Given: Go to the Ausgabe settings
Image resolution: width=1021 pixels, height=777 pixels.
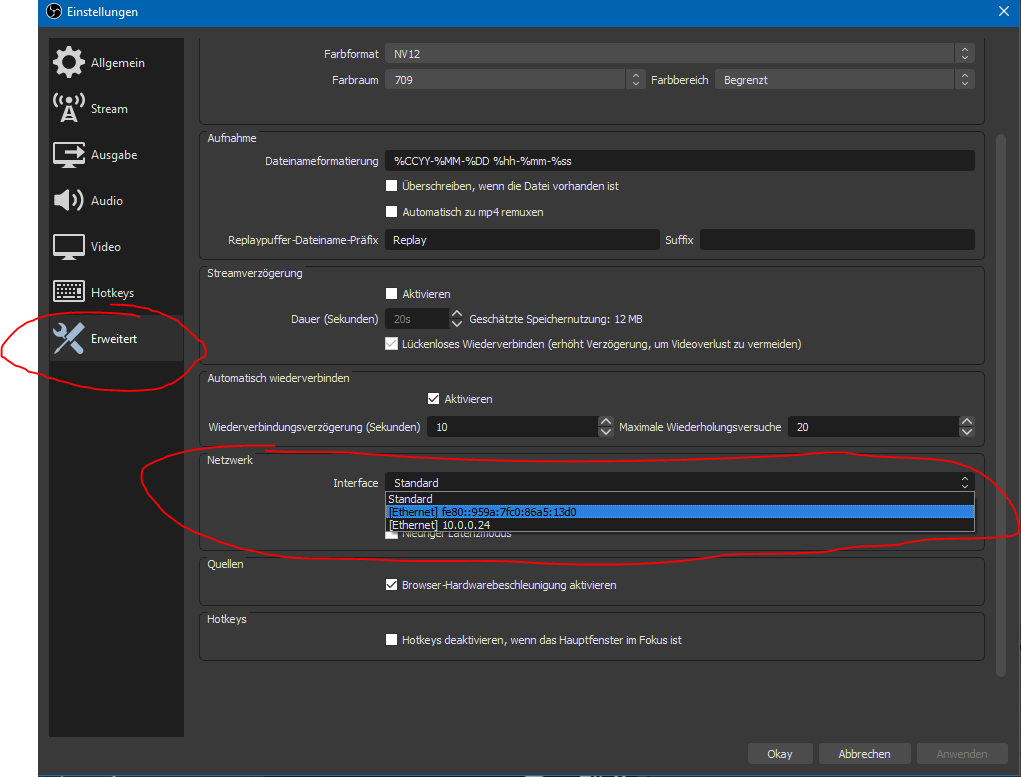Looking at the screenshot, I should click(x=117, y=154).
